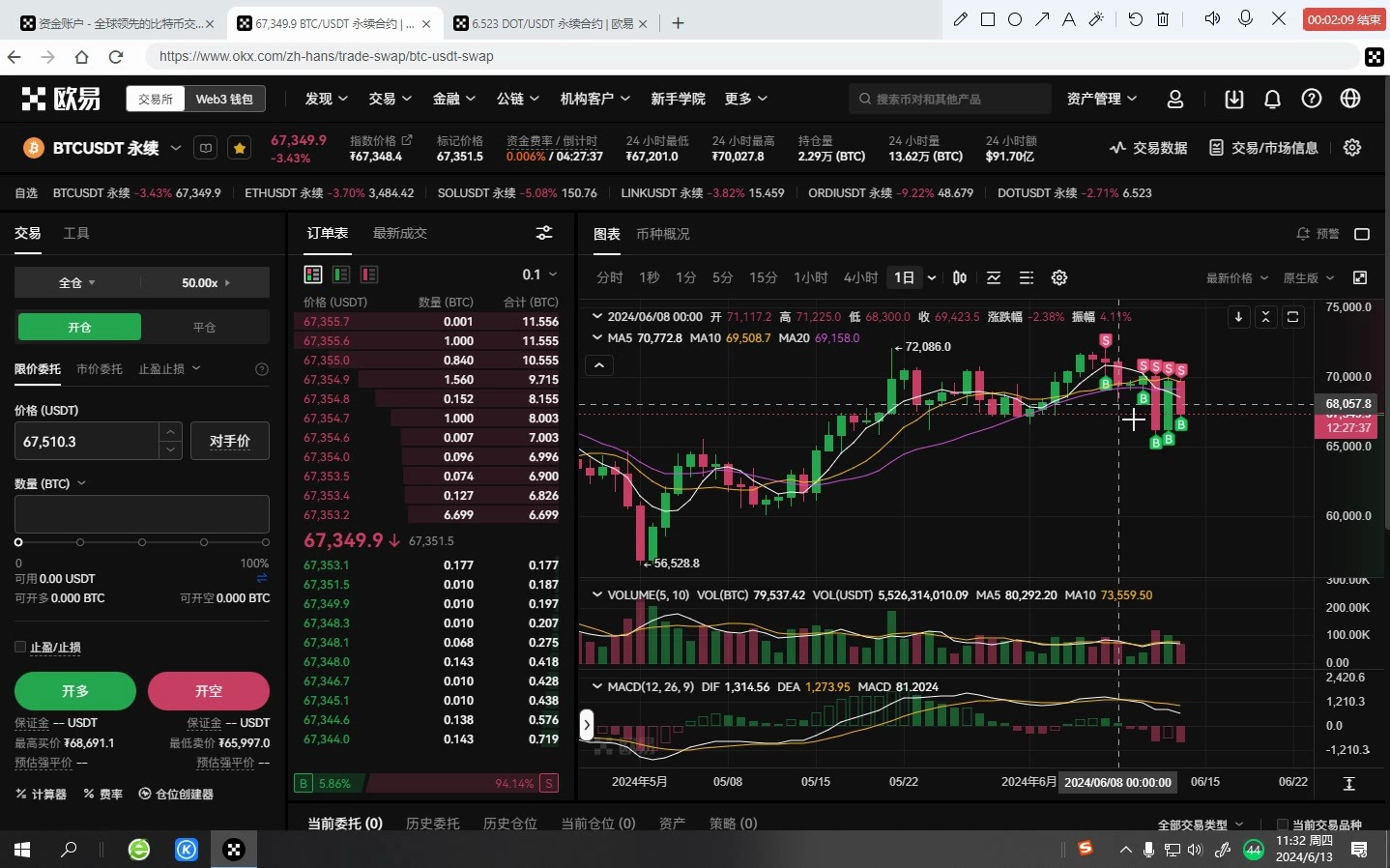The width and height of the screenshot is (1390, 868).
Task: Open the help question mark icon
Action: (1312, 99)
